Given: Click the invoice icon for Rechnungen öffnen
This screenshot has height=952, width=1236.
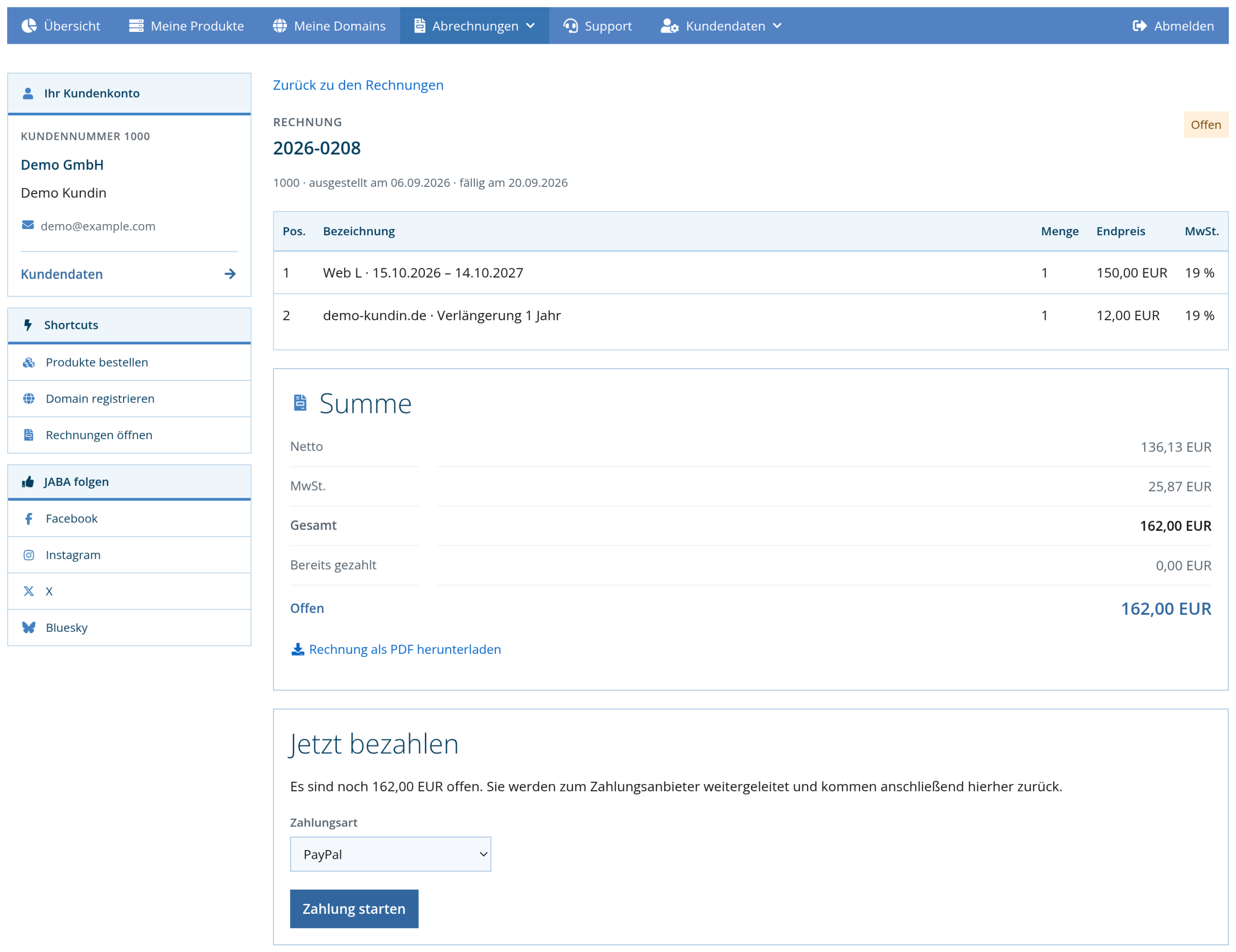Looking at the screenshot, I should pyautogui.click(x=29, y=435).
